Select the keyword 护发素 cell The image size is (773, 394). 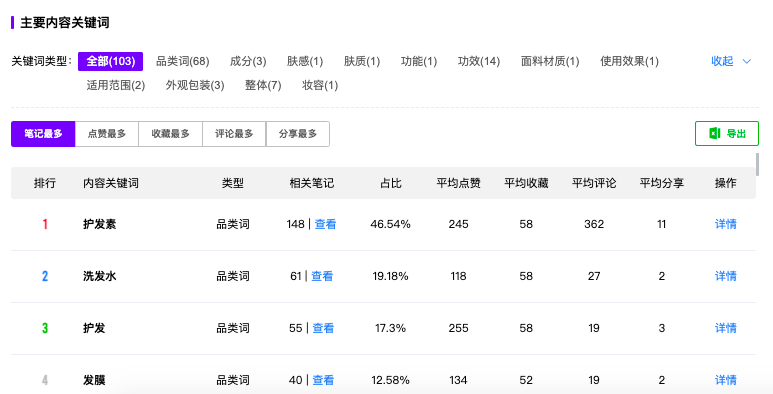[x=100, y=224]
